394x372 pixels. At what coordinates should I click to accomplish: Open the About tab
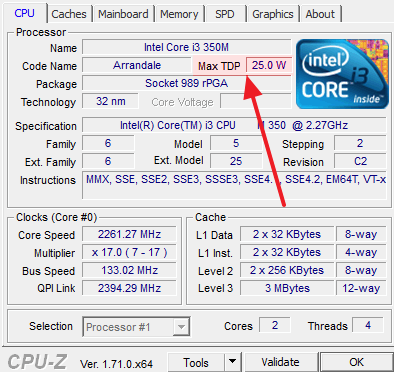click(x=320, y=14)
